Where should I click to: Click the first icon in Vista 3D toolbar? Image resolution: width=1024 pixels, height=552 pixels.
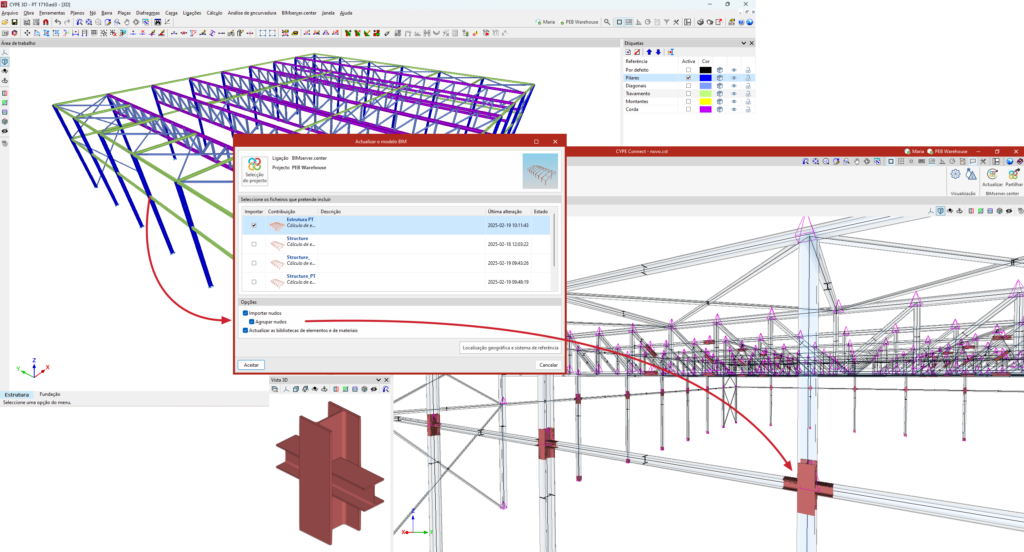[x=275, y=389]
